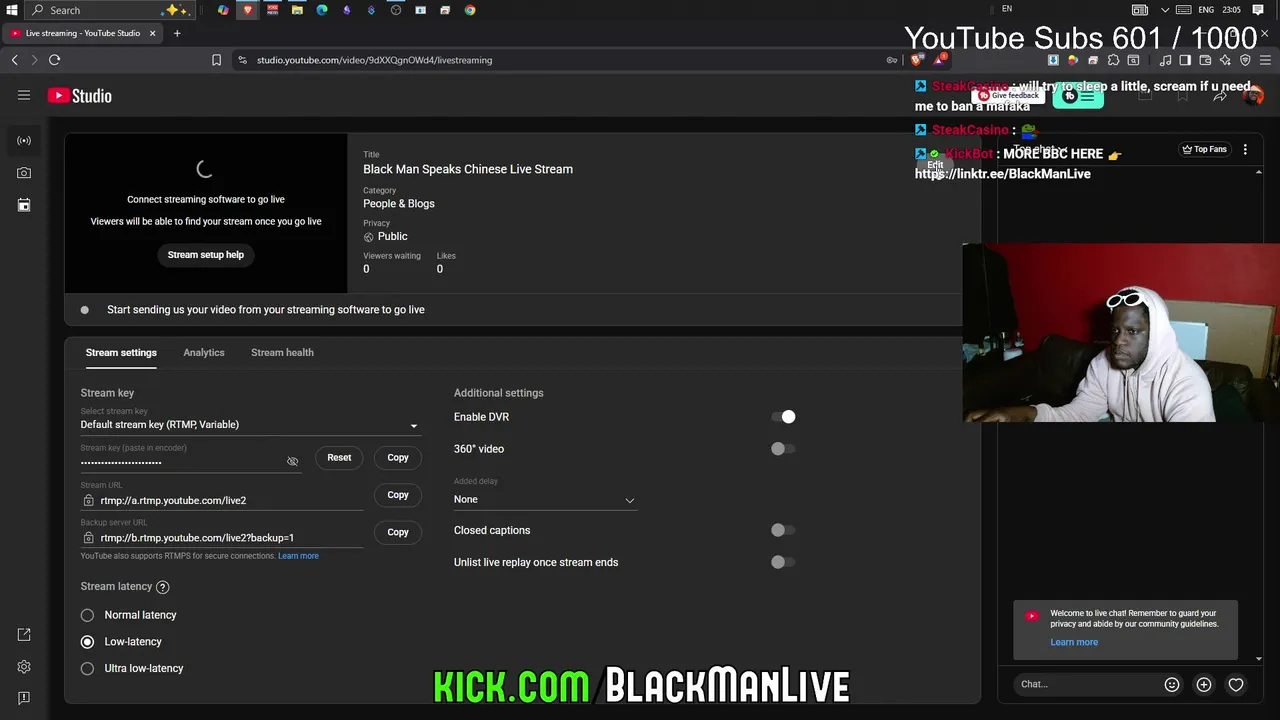Go back with browser back arrow

point(15,60)
